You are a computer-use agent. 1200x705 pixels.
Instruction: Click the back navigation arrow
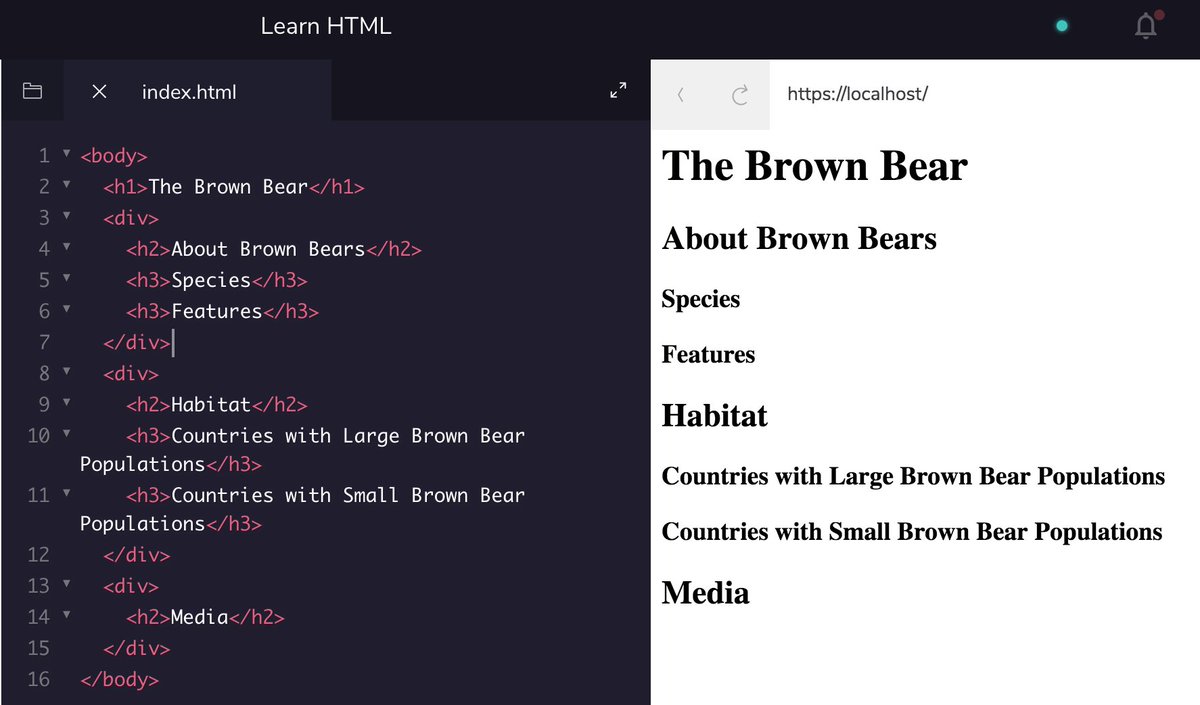coord(681,95)
